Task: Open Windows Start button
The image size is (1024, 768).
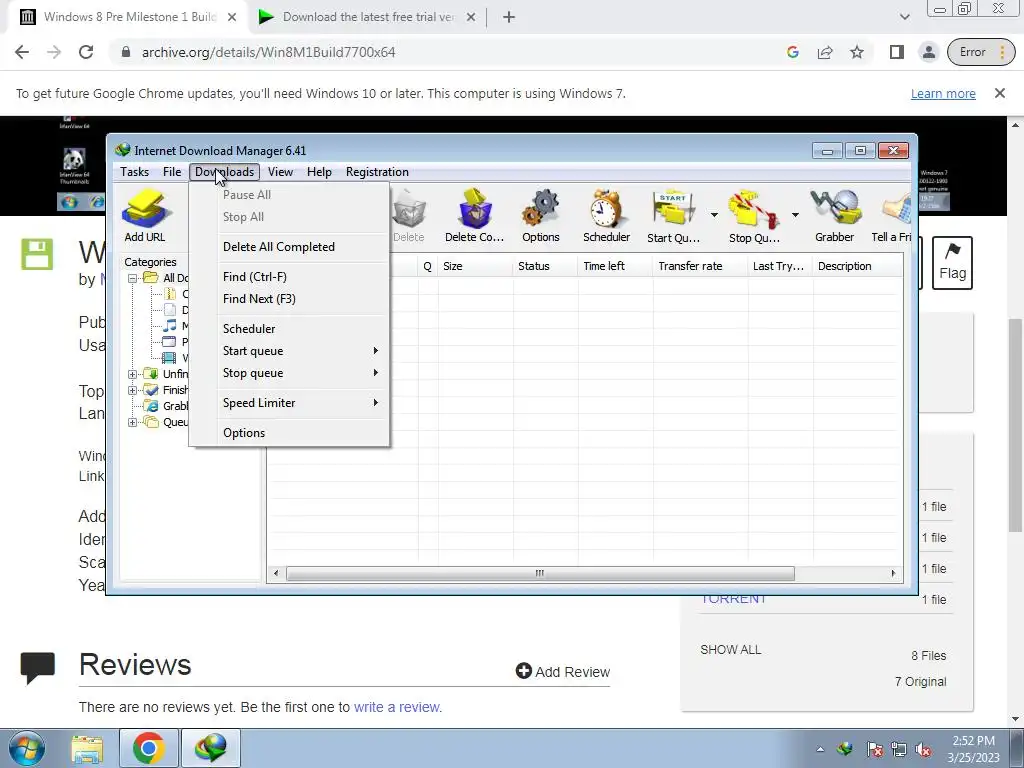Action: pyautogui.click(x=26, y=748)
